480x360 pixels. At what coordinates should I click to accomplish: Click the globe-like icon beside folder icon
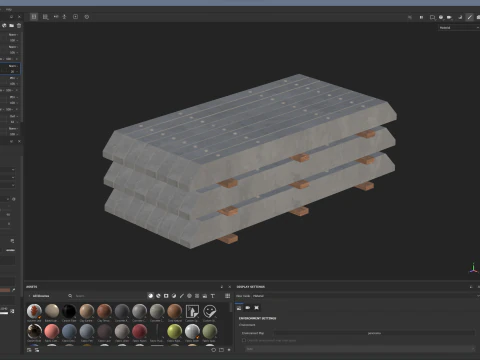click(x=4, y=25)
